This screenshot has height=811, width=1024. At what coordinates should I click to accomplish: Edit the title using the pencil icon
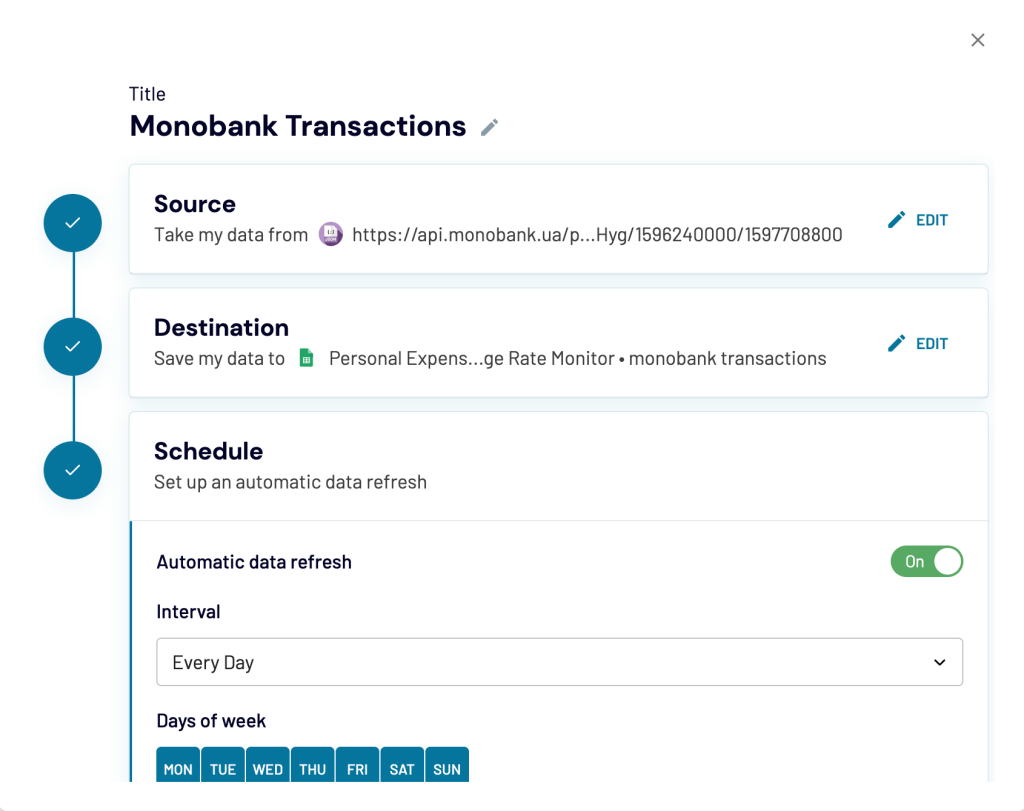click(489, 127)
